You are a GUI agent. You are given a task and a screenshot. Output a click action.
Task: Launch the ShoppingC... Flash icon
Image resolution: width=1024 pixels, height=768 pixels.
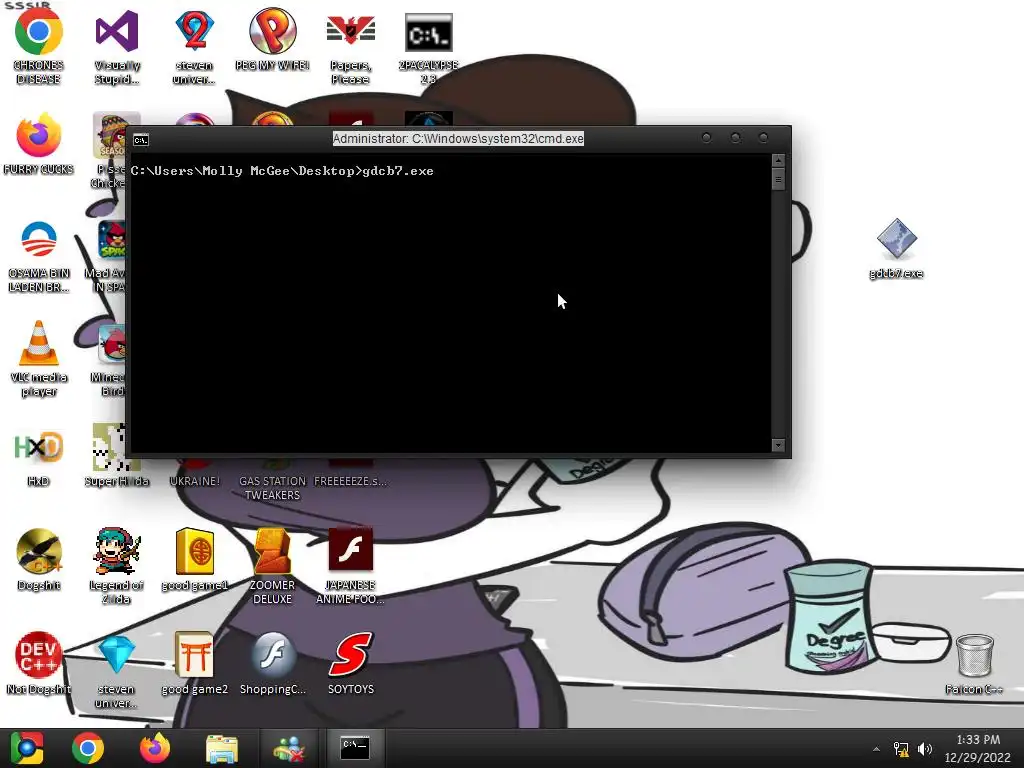click(272, 663)
